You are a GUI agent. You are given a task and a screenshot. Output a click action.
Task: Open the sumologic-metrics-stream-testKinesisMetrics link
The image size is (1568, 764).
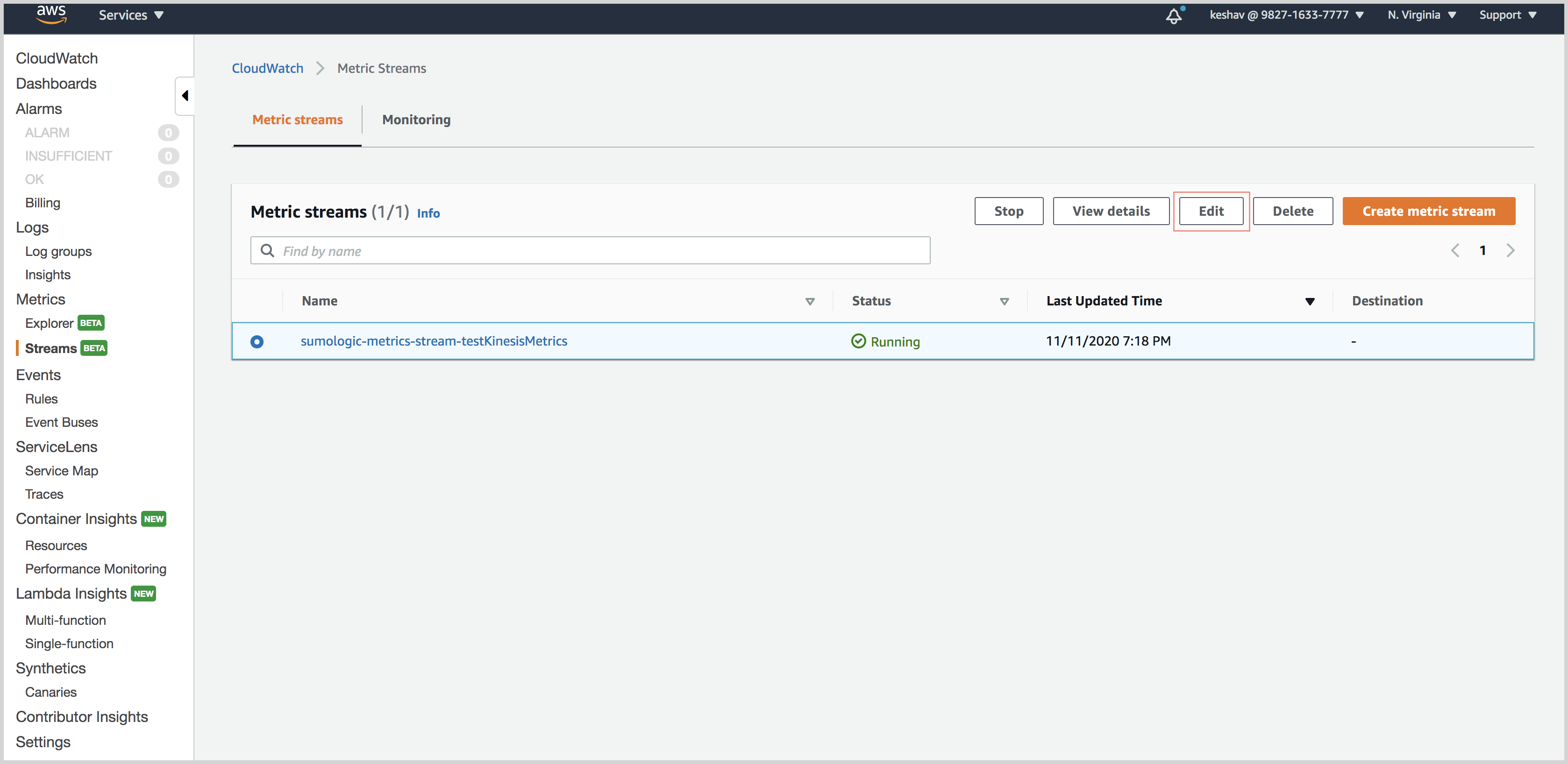pos(434,341)
